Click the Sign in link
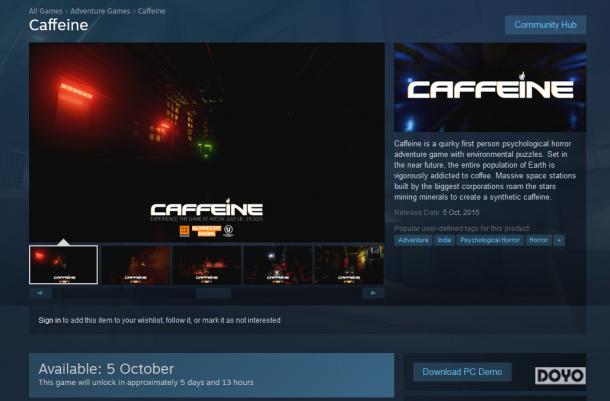The width and height of the screenshot is (610, 401). tap(49, 320)
